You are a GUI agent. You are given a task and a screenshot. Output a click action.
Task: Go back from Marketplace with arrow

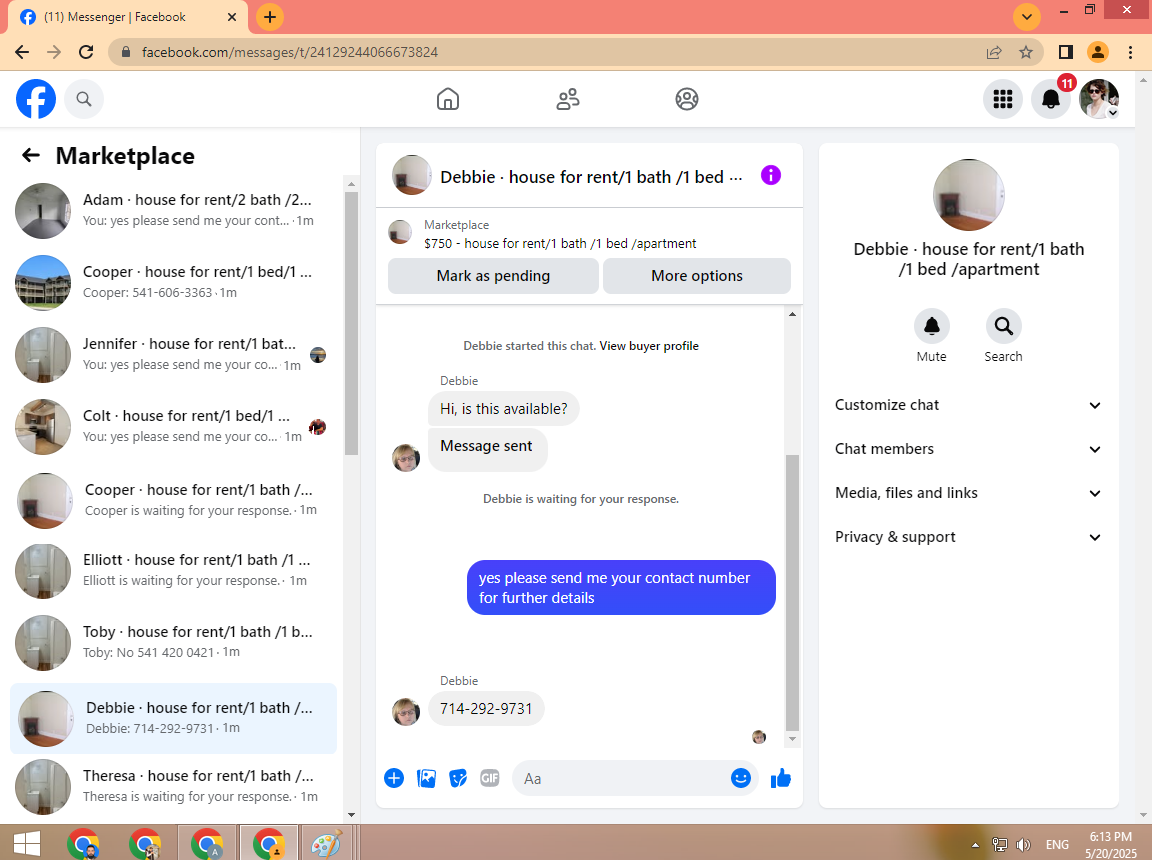coord(31,155)
